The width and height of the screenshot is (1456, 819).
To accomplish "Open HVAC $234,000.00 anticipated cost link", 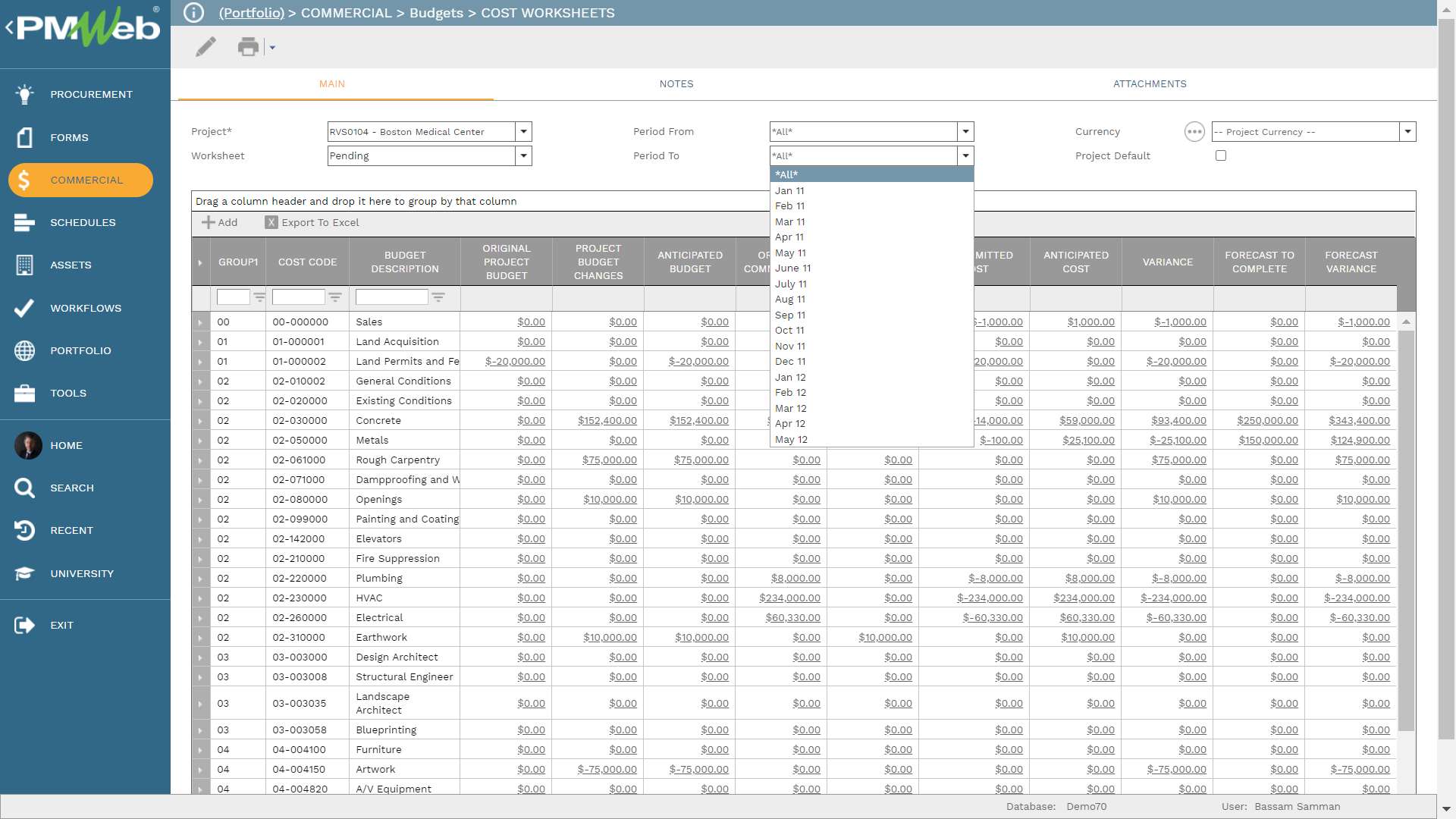I will point(1084,598).
